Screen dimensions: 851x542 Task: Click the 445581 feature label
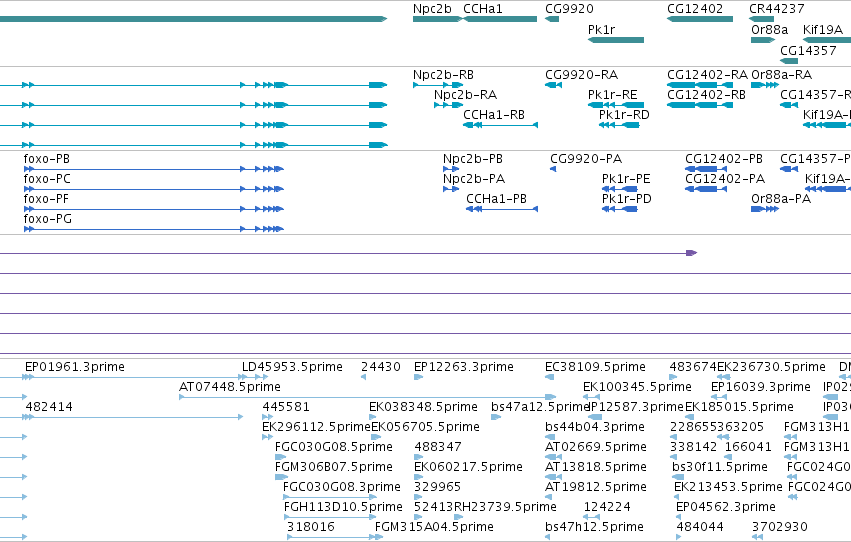point(285,407)
